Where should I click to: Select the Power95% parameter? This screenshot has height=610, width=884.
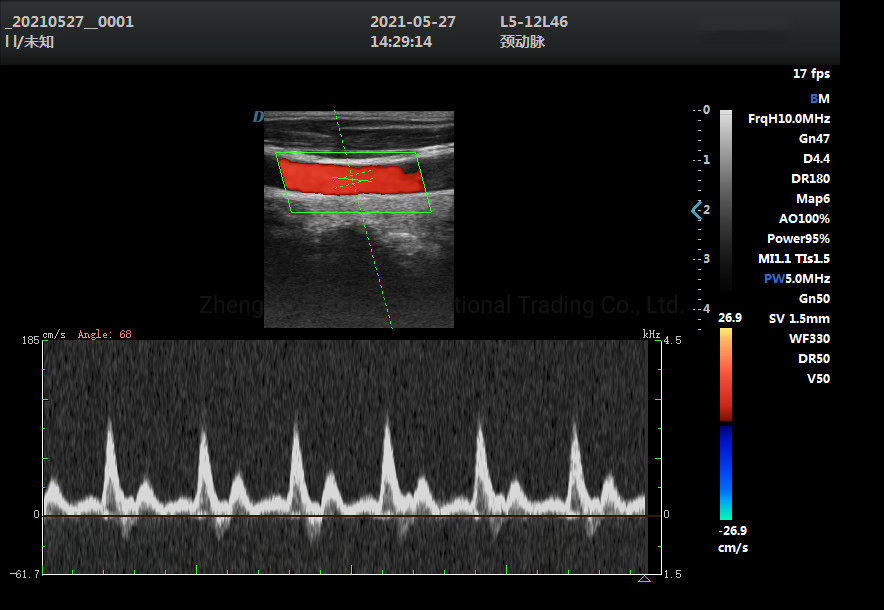(798, 238)
